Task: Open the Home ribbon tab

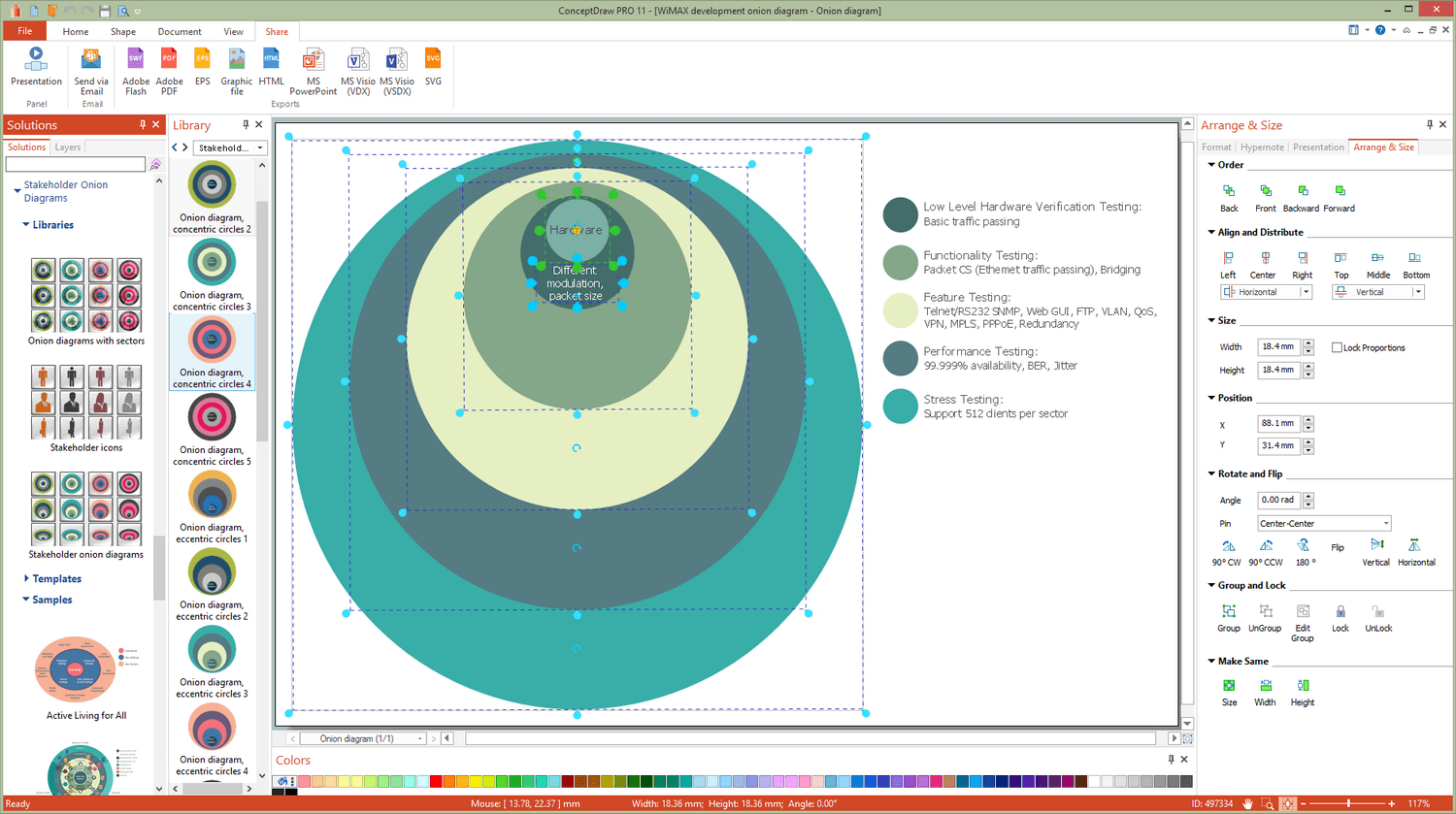Action: click(x=76, y=32)
